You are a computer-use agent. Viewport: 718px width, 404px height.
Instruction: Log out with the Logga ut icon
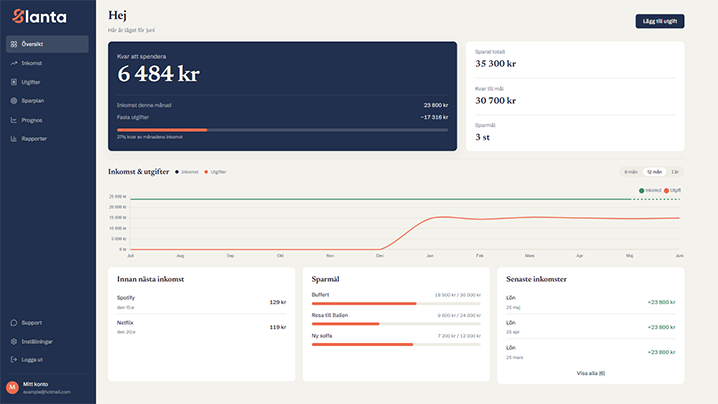point(14,360)
